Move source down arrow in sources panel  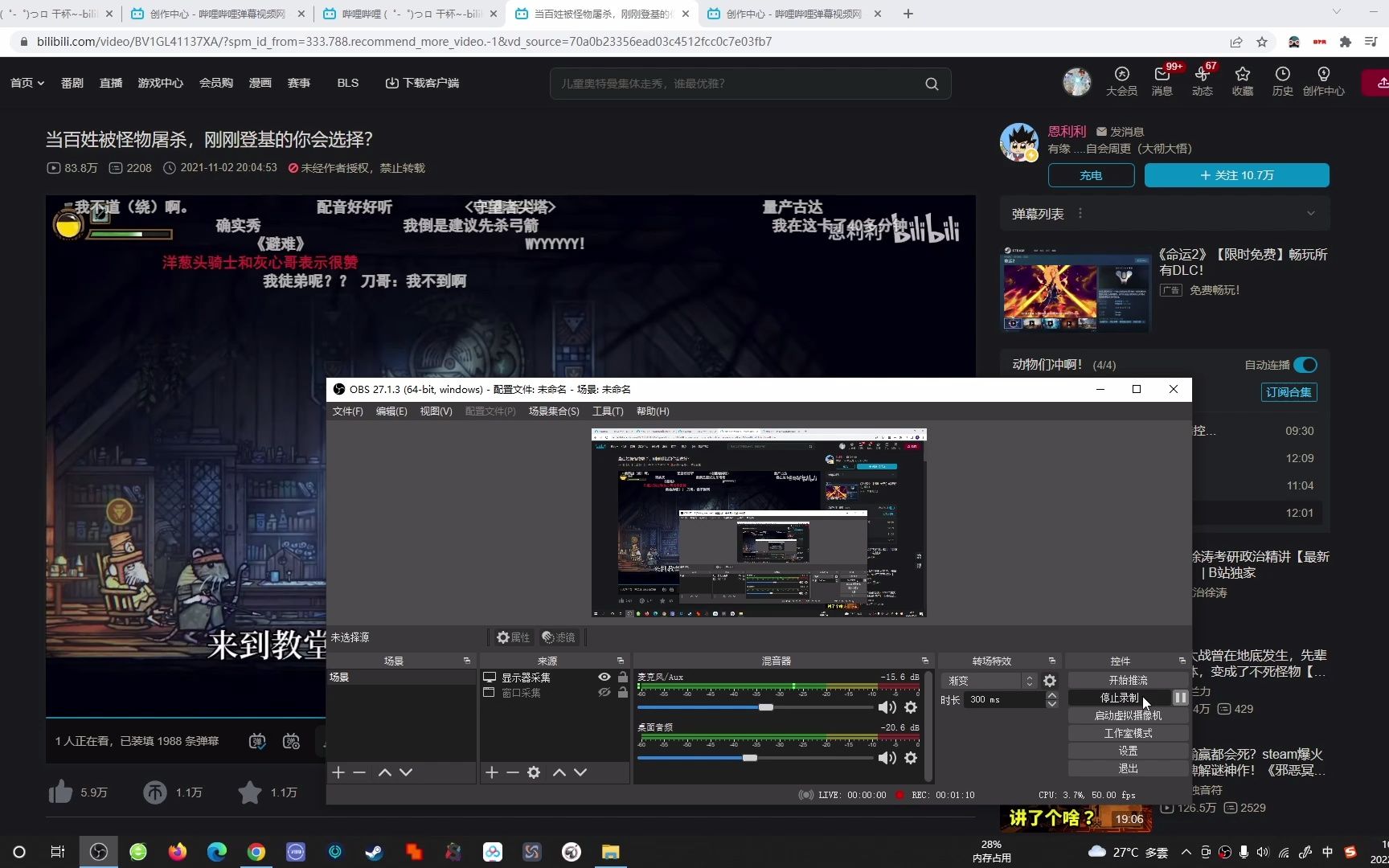point(580,772)
